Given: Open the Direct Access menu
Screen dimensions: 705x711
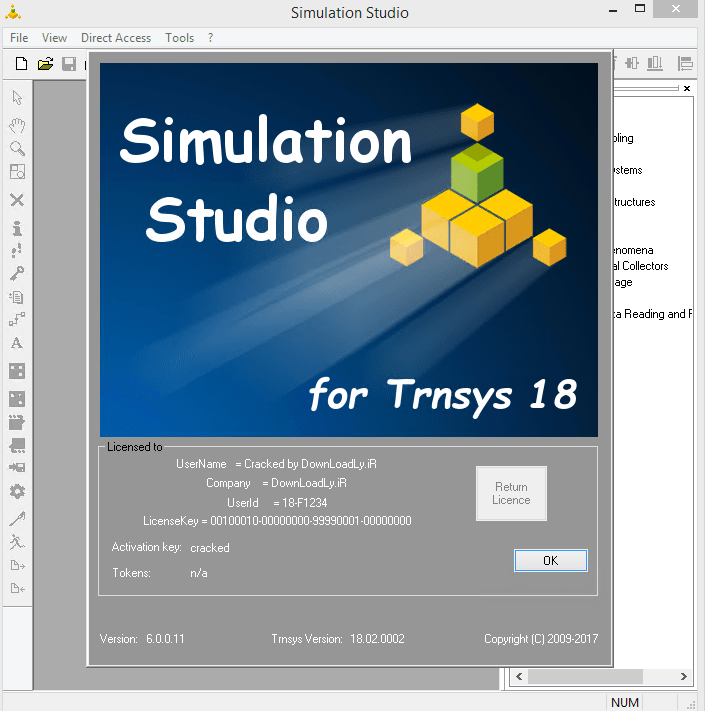Looking at the screenshot, I should coord(116,38).
